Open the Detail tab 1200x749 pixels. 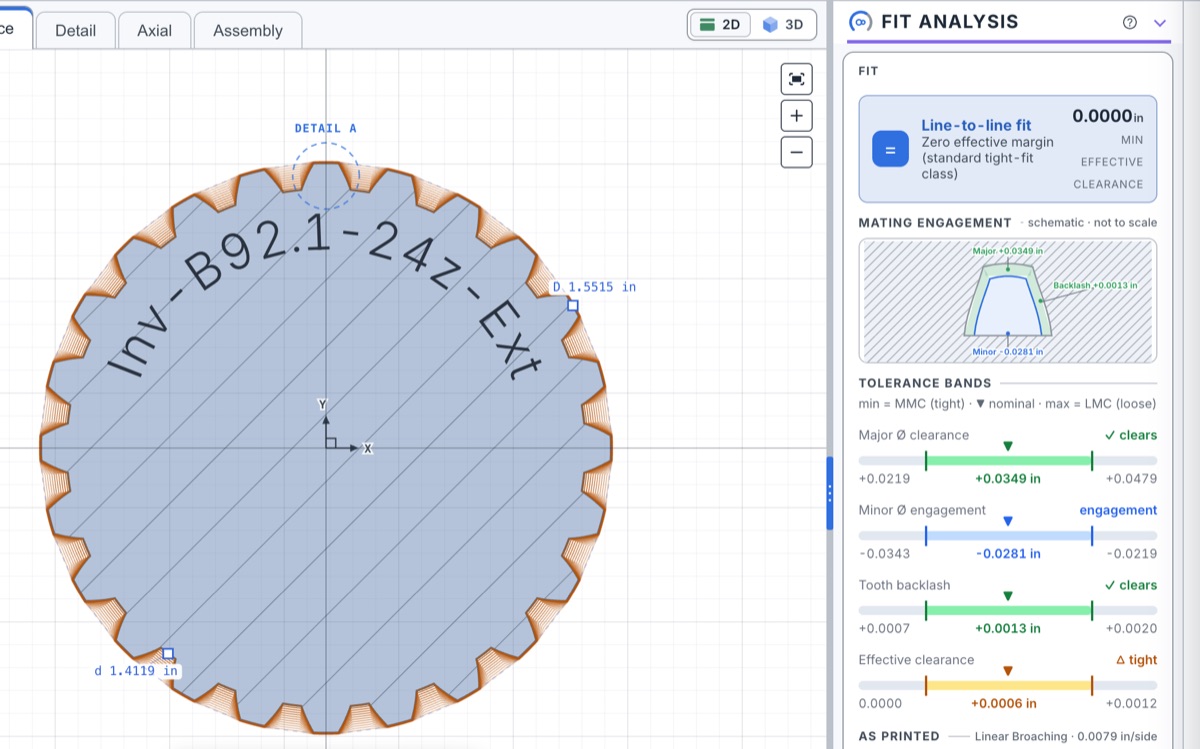(75, 30)
